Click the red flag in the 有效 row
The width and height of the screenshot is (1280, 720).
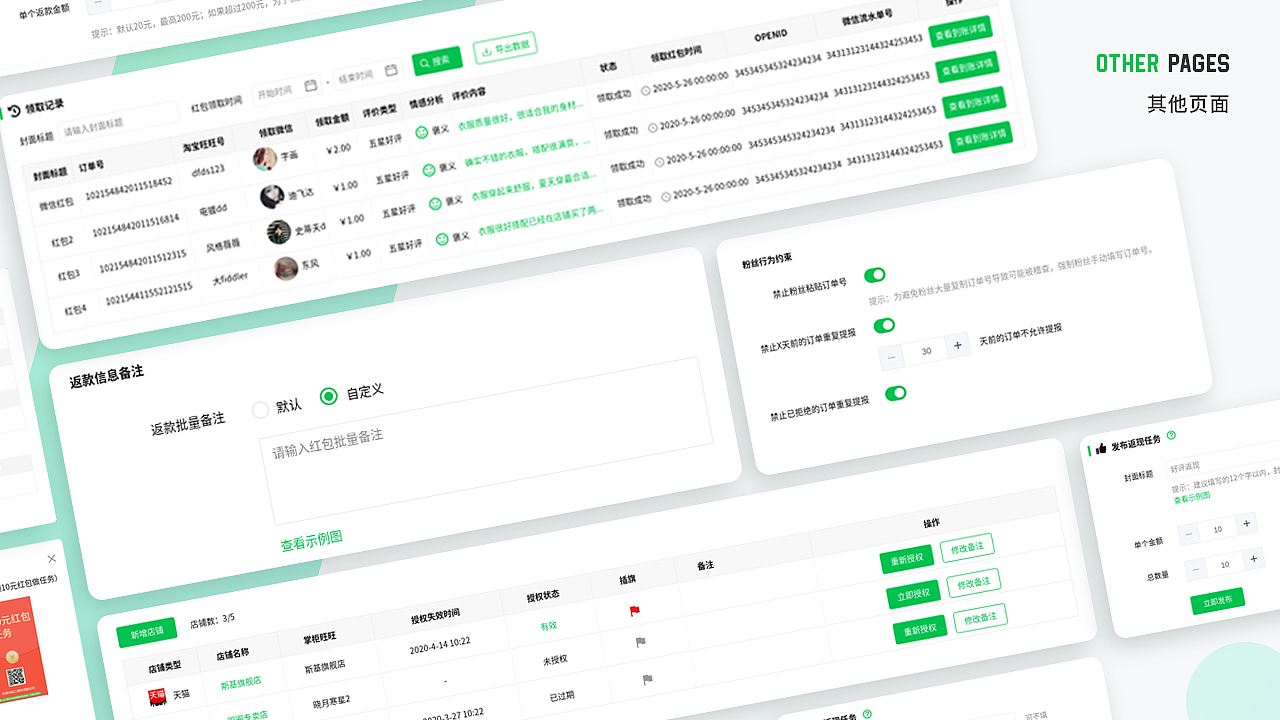click(x=634, y=611)
